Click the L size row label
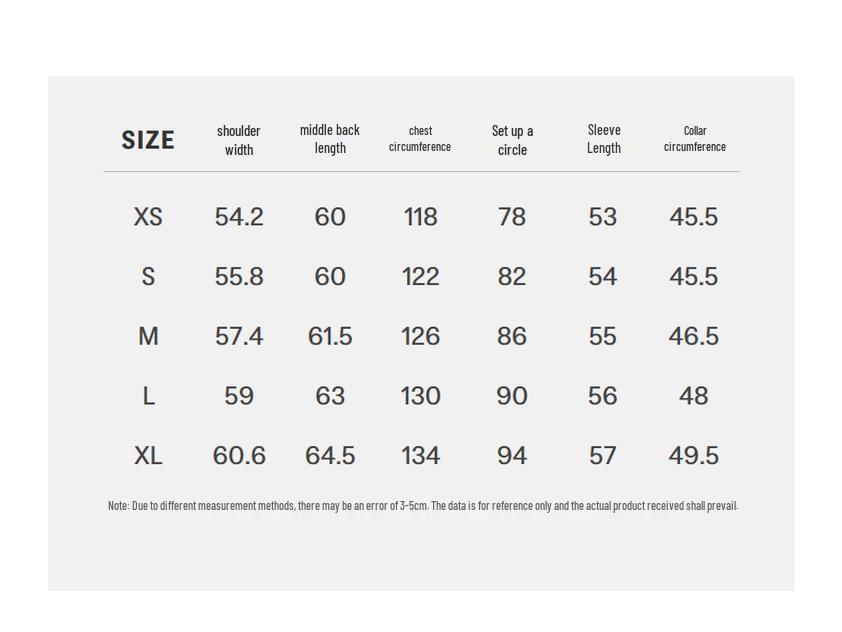The width and height of the screenshot is (842, 632). point(148,397)
